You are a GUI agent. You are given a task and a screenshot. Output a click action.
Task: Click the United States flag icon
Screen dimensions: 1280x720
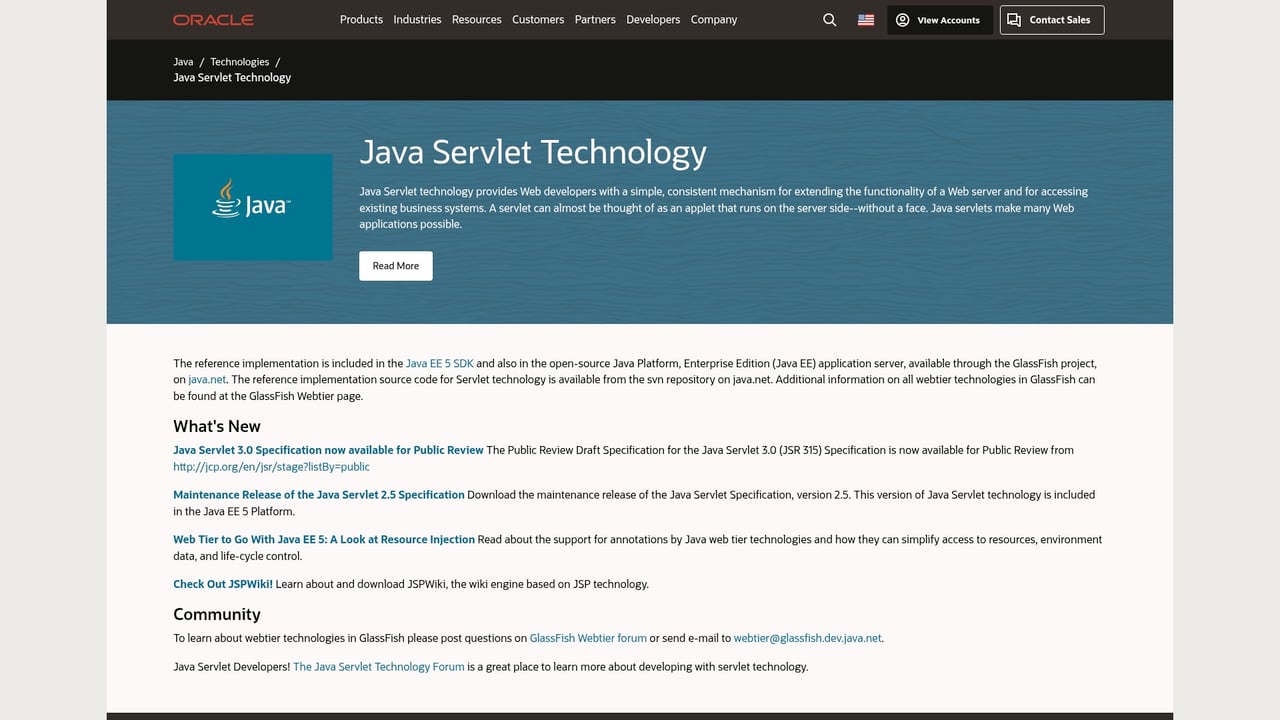tap(865, 19)
